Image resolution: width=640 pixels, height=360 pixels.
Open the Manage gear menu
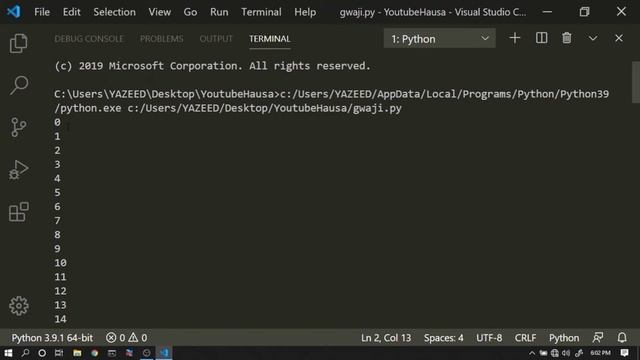click(19, 306)
